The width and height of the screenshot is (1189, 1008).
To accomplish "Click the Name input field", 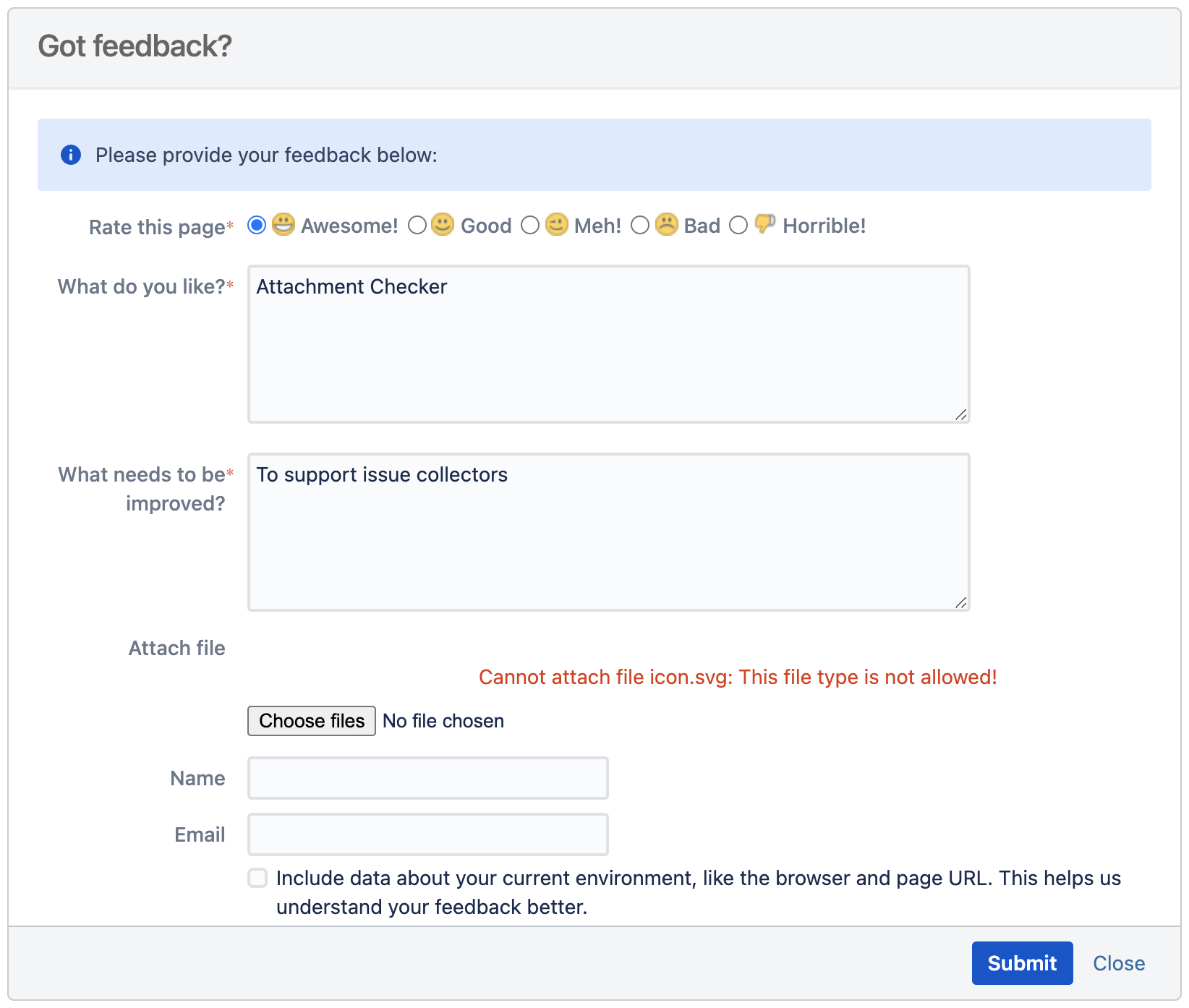I will tap(427, 778).
